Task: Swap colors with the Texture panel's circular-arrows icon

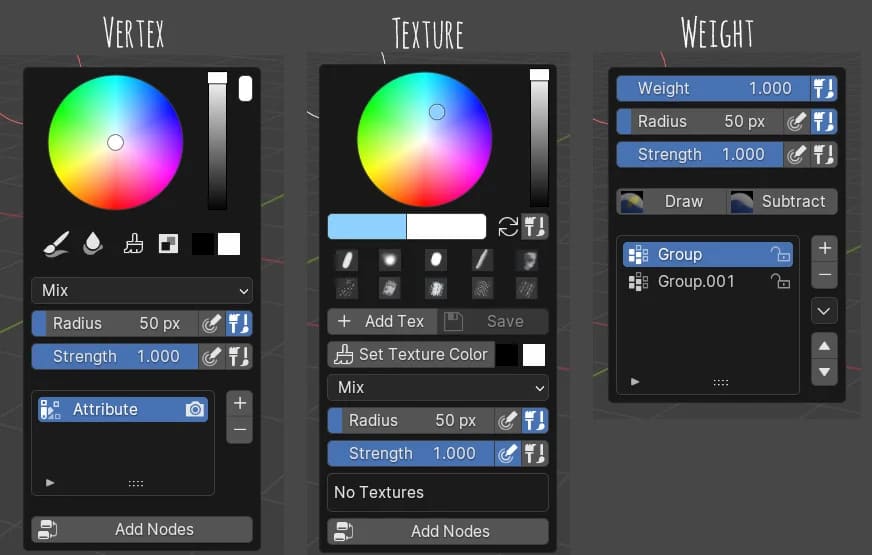Action: point(508,226)
